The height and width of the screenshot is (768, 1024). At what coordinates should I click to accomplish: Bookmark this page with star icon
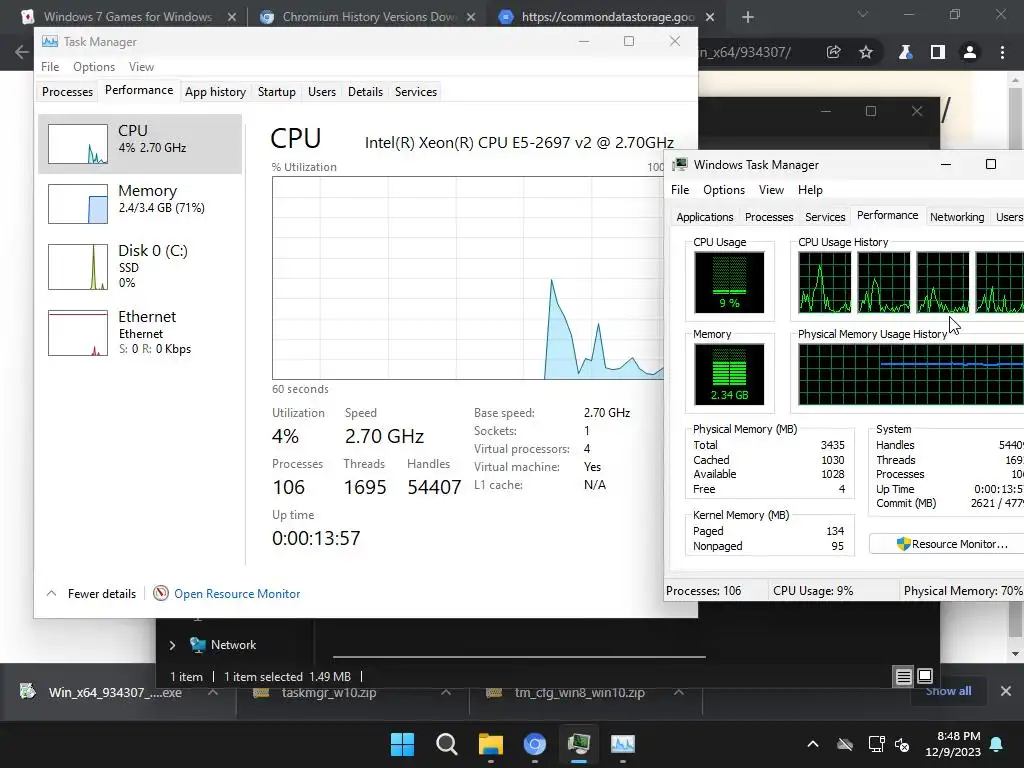pyautogui.click(x=866, y=52)
